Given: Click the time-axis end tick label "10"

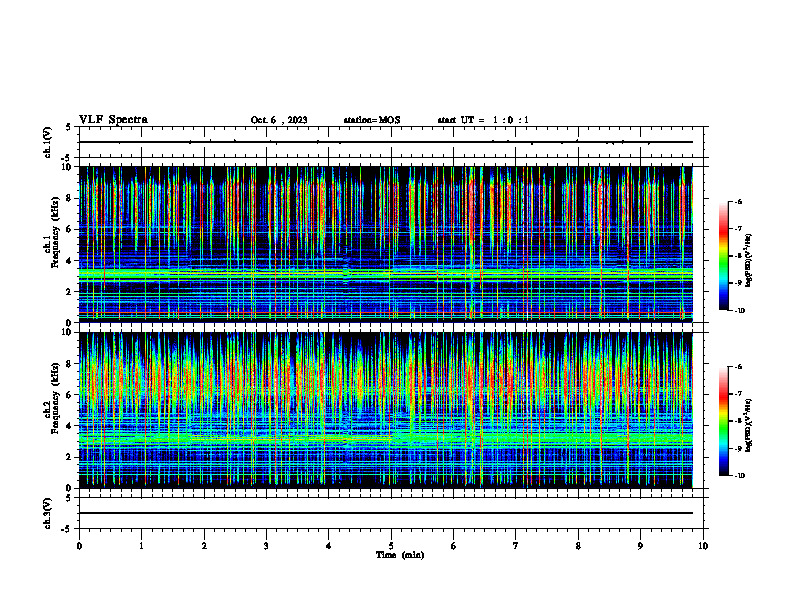Looking at the screenshot, I should (x=703, y=546).
